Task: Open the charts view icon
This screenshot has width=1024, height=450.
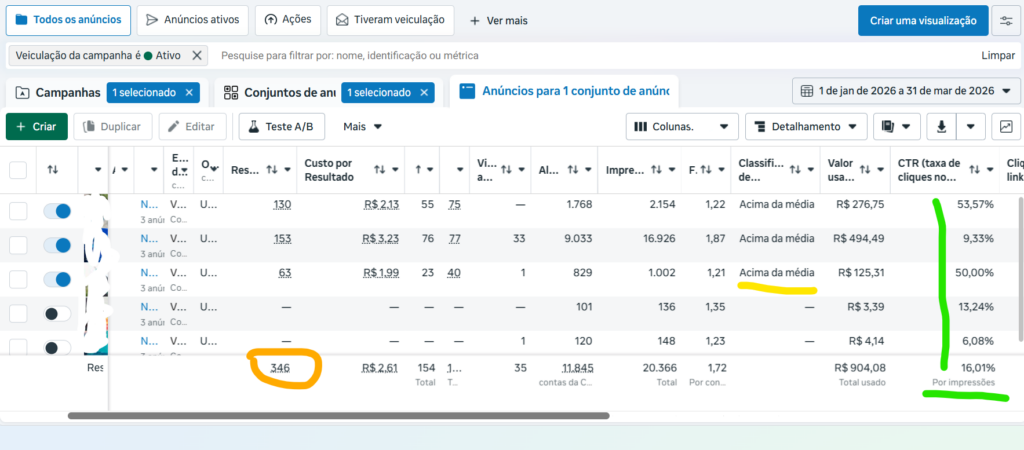Action: [1006, 127]
